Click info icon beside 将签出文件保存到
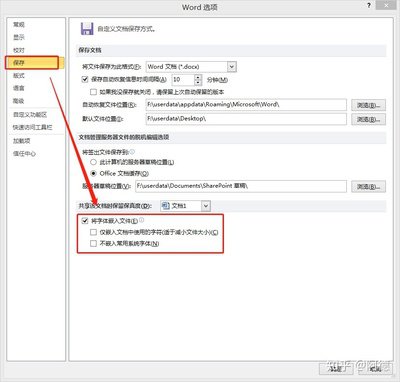 pos(132,152)
